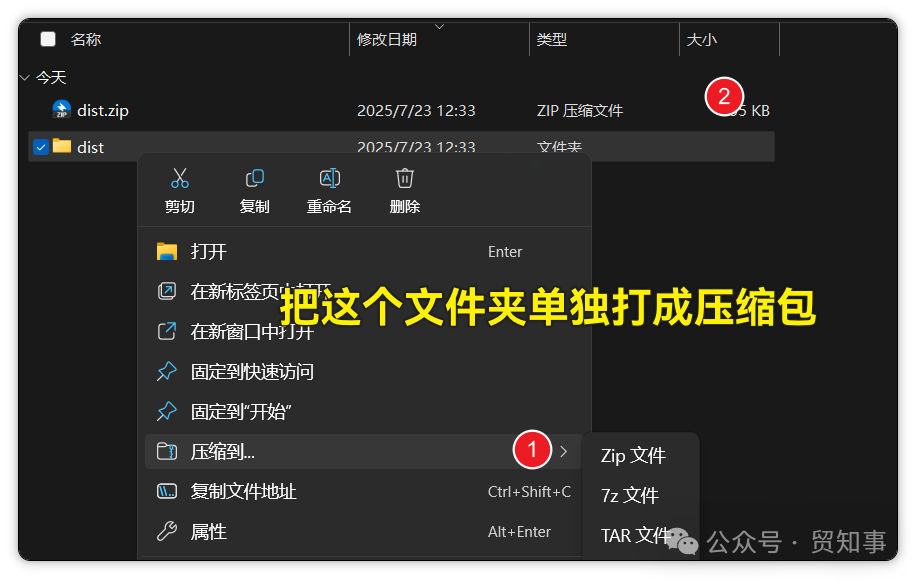Screen dimensions: 916x579
Task: Expand the 压缩到 submenu arrow
Action: click(x=563, y=451)
